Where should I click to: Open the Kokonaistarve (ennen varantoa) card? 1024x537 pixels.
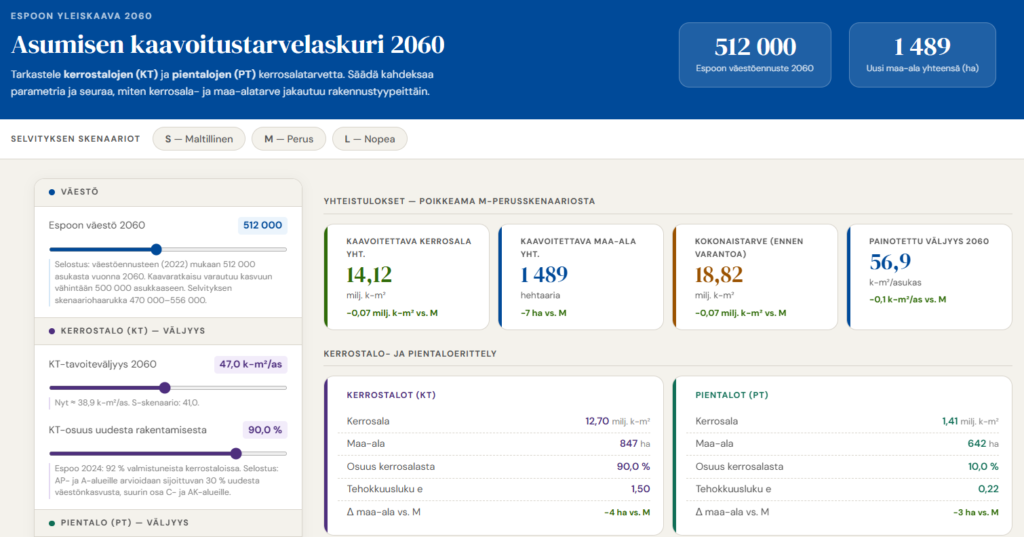(755, 277)
